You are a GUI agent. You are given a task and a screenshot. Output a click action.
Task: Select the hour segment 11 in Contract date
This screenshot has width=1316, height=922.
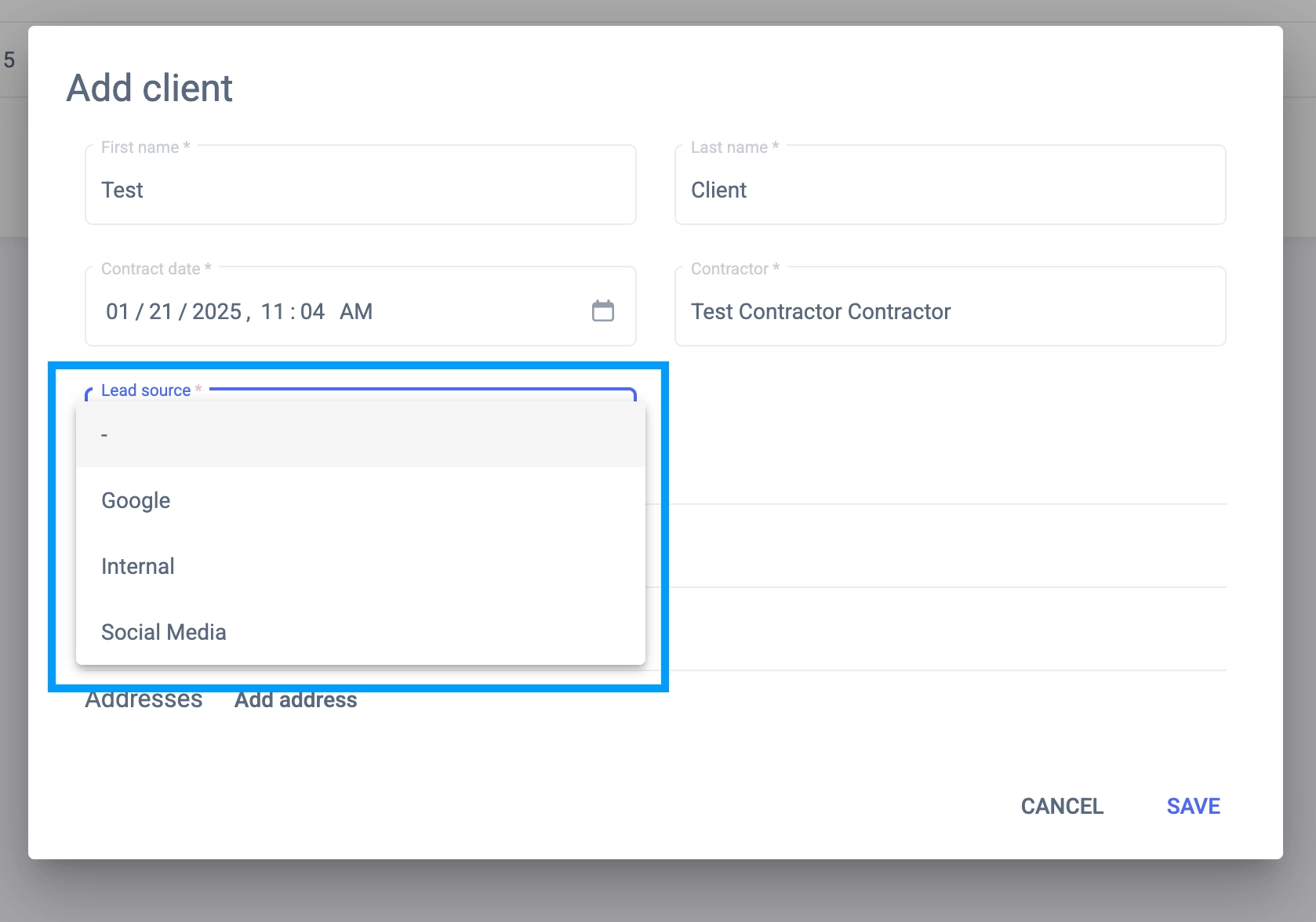272,311
